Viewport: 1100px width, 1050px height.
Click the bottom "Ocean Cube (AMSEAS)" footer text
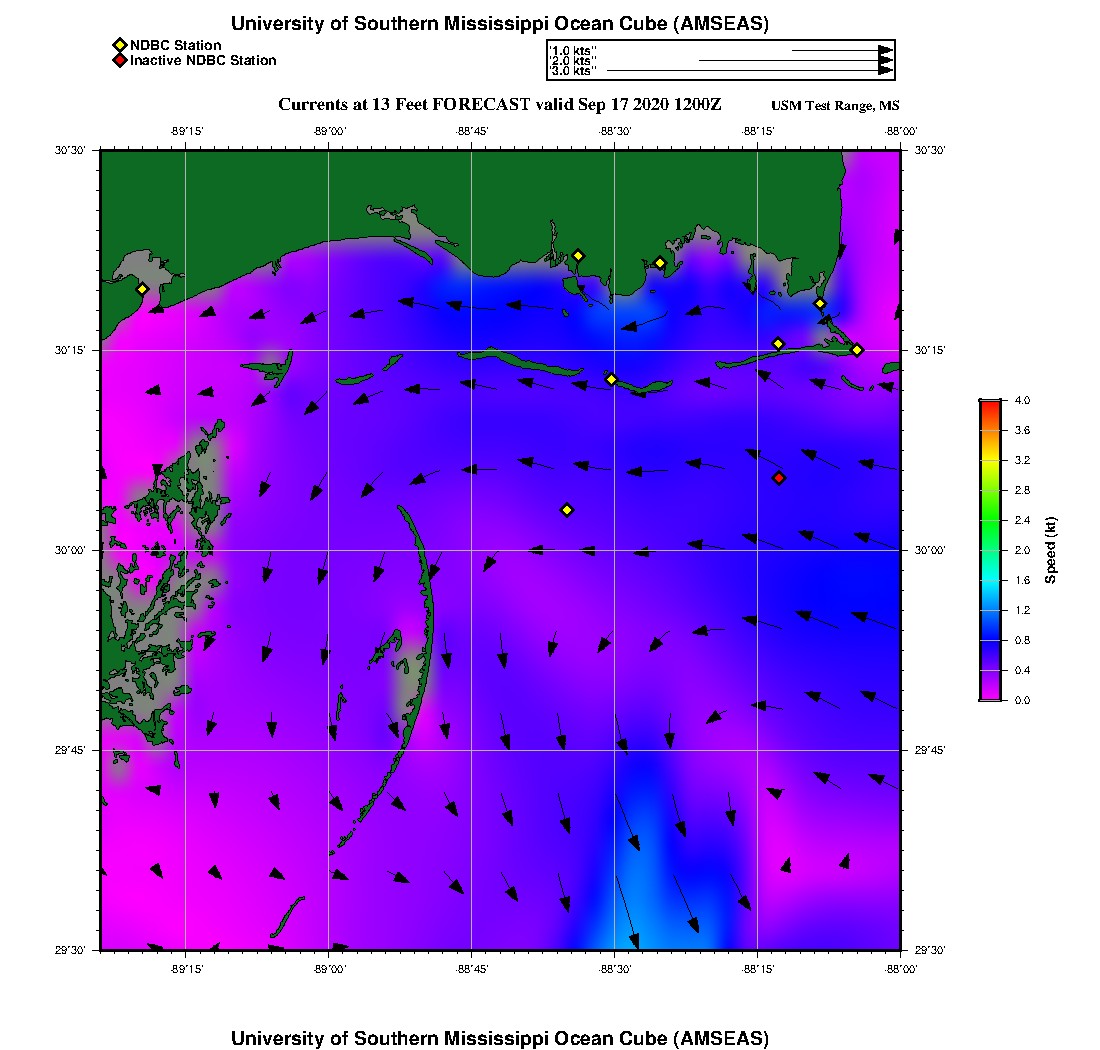click(x=499, y=1037)
